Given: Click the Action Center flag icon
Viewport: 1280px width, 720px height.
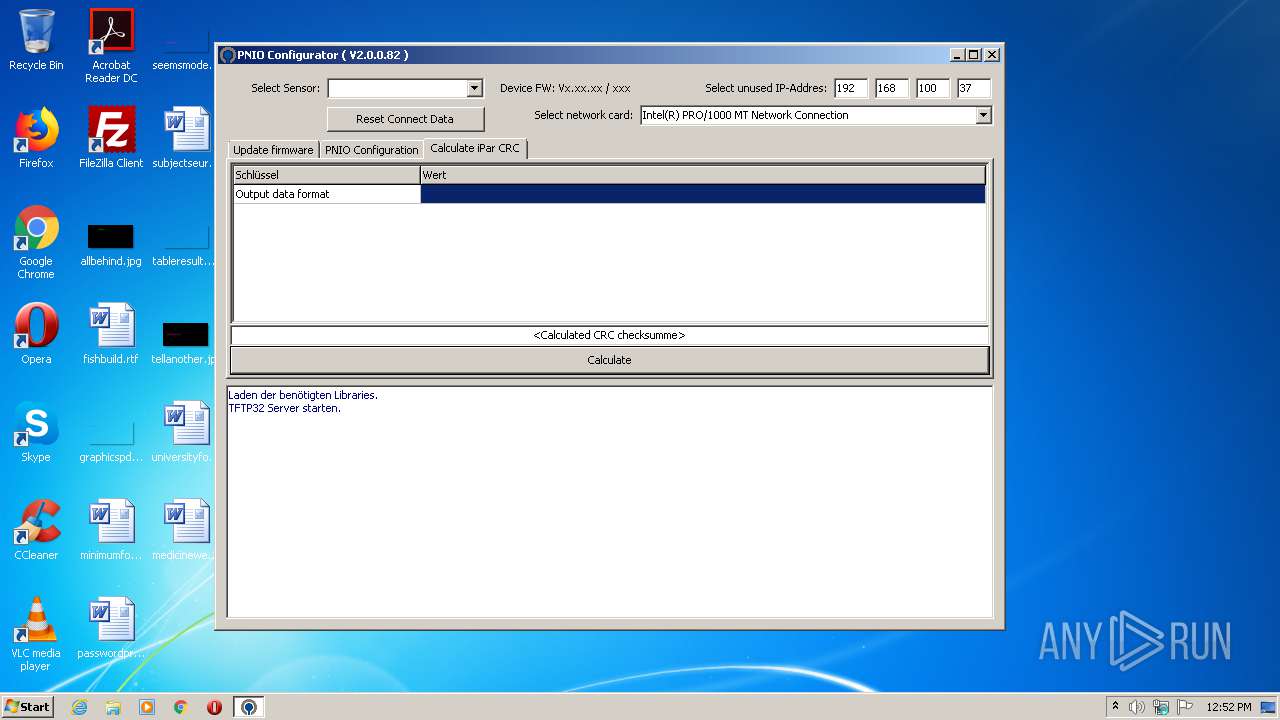Looking at the screenshot, I should (x=1185, y=707).
